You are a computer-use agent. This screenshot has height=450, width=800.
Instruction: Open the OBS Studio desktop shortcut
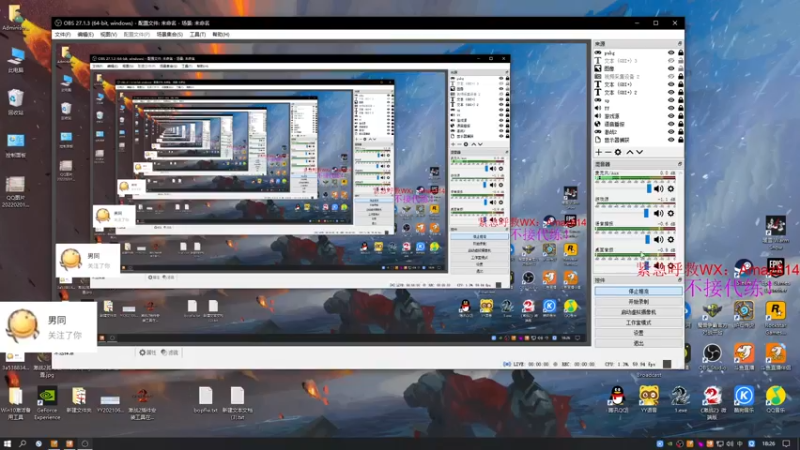[x=712, y=356]
